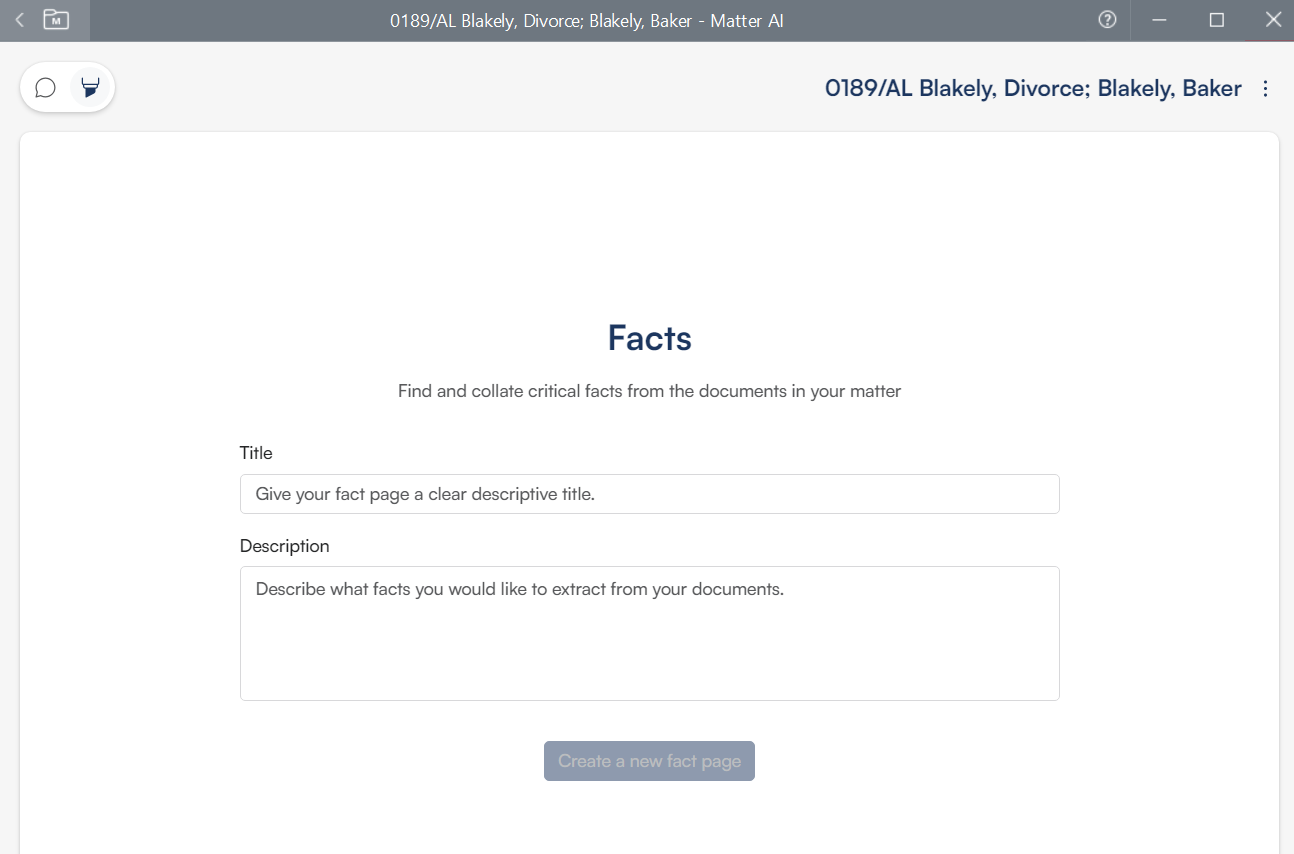Click the matter name heading at top right

(x=1032, y=89)
